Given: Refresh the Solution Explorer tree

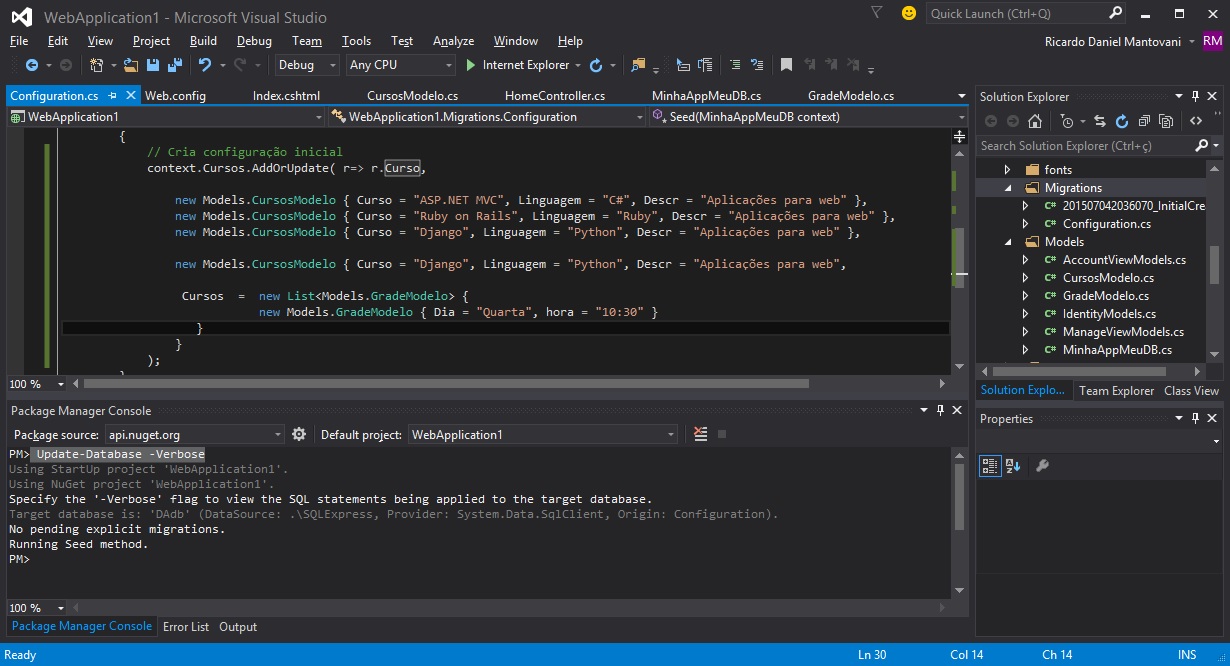Looking at the screenshot, I should (x=1121, y=121).
